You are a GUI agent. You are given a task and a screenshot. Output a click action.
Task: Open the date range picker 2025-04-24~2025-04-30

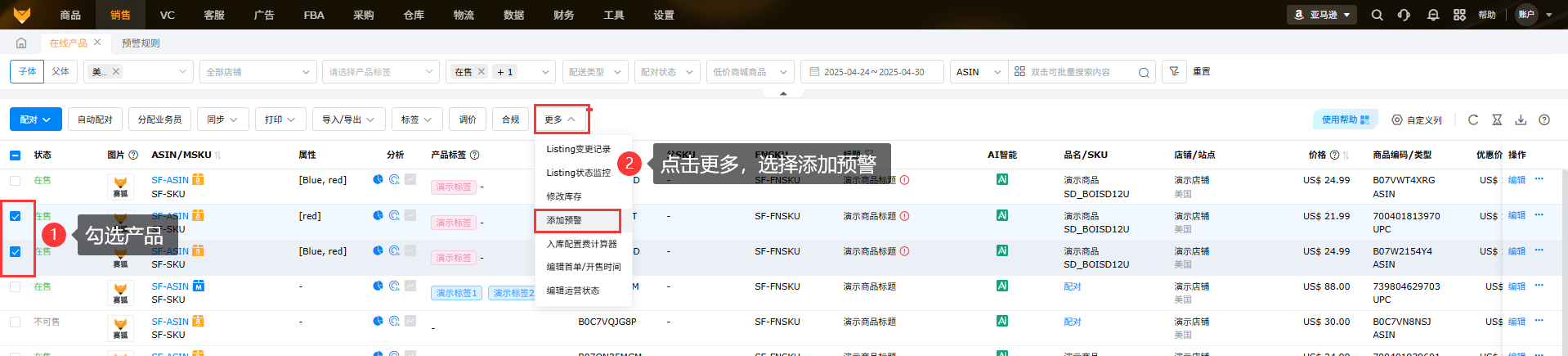click(872, 72)
